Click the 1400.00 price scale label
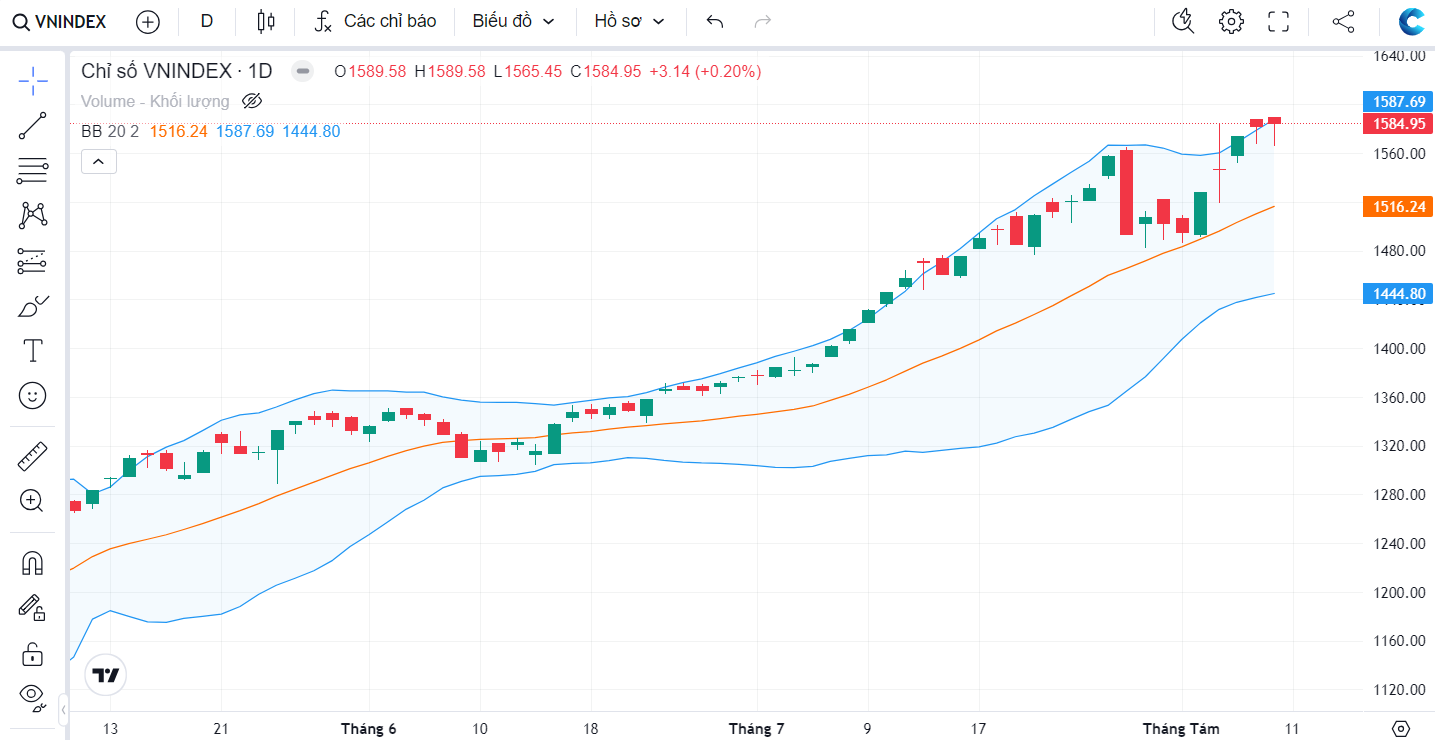Image resolution: width=1435 pixels, height=740 pixels. coord(1399,348)
